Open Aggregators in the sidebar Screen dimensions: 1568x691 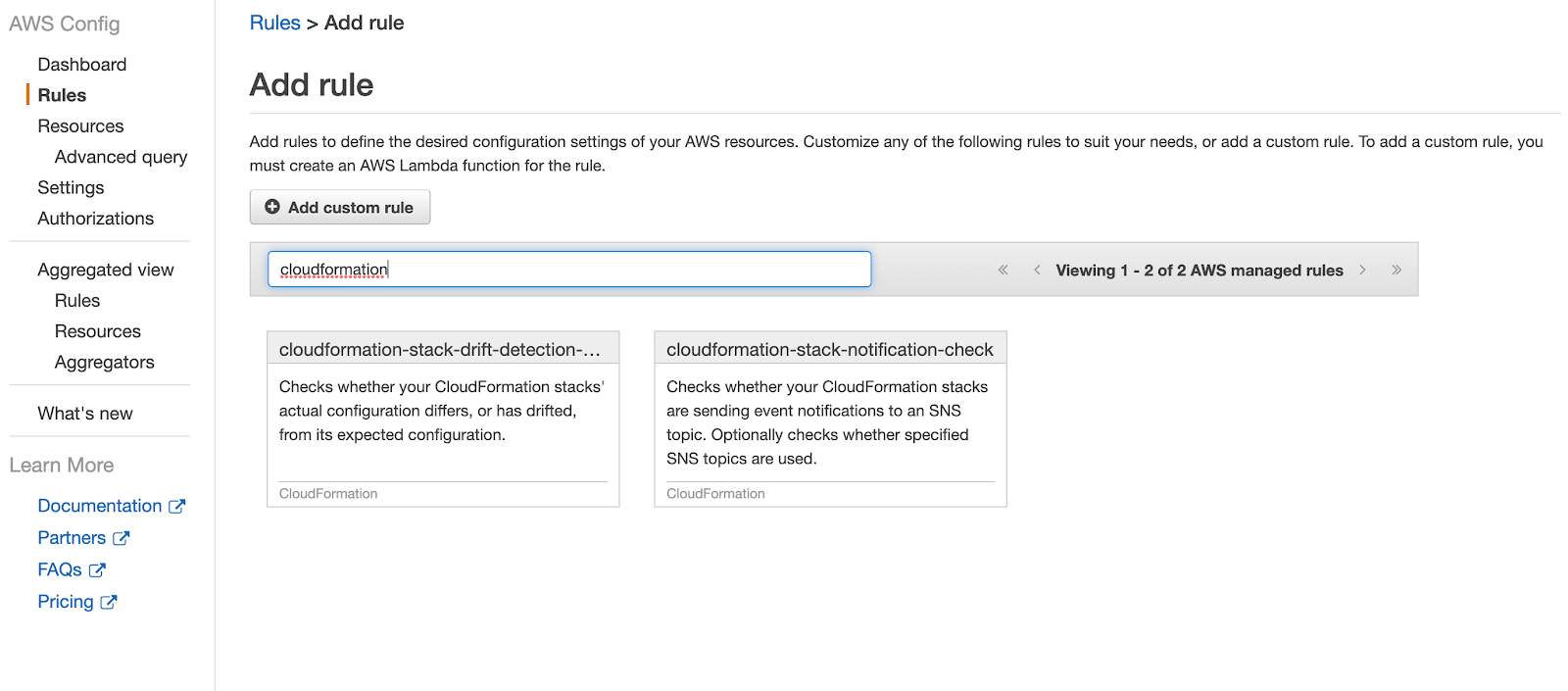click(105, 363)
